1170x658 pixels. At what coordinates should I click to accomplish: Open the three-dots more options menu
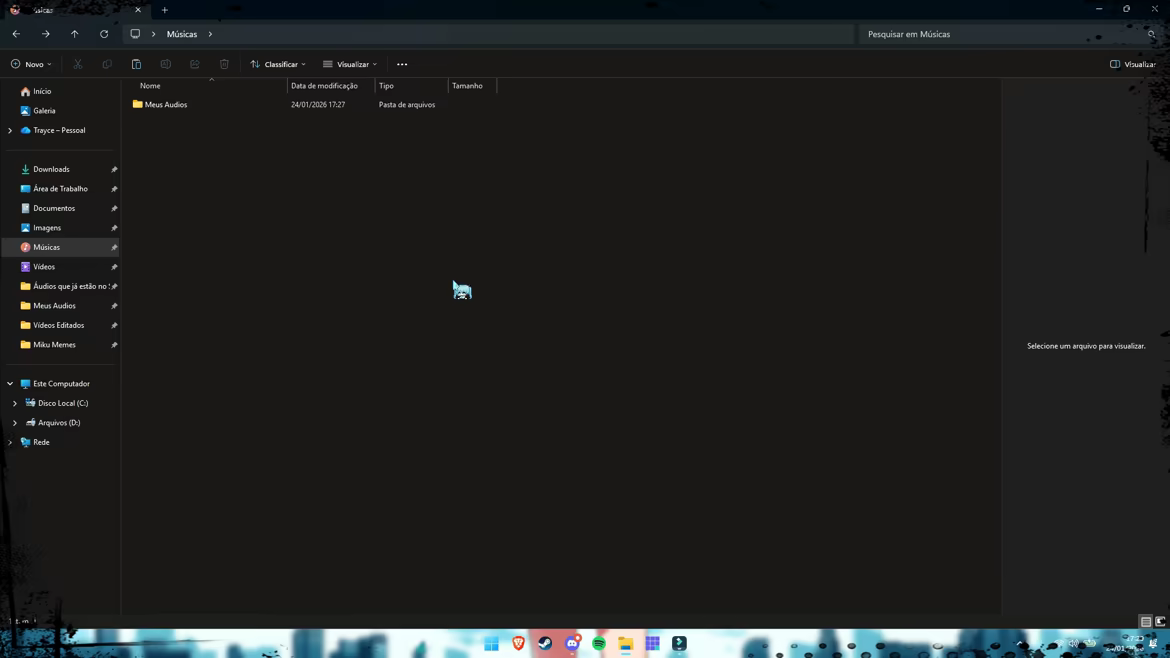pyautogui.click(x=402, y=64)
